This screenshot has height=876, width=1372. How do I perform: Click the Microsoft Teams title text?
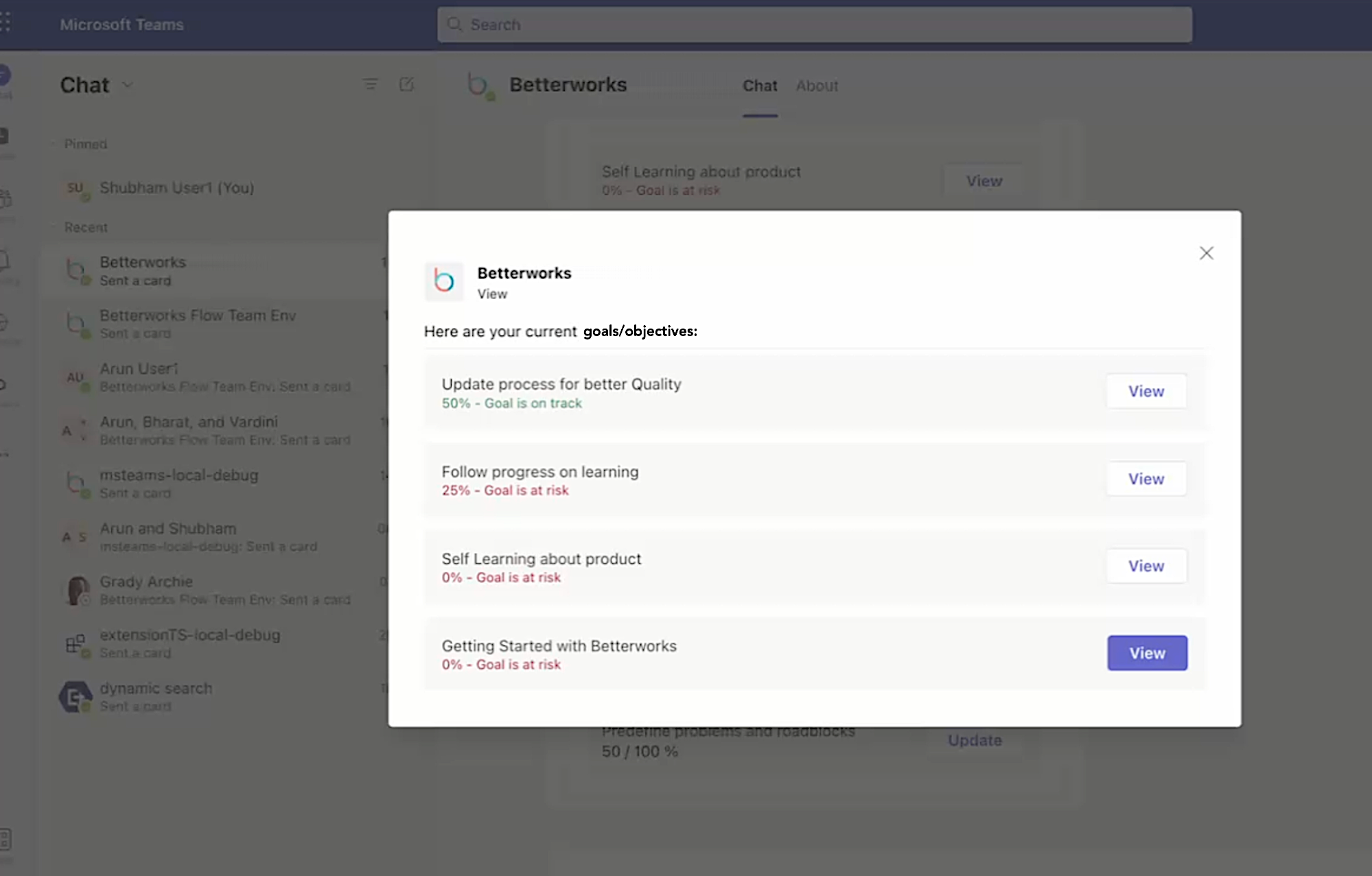tap(121, 25)
